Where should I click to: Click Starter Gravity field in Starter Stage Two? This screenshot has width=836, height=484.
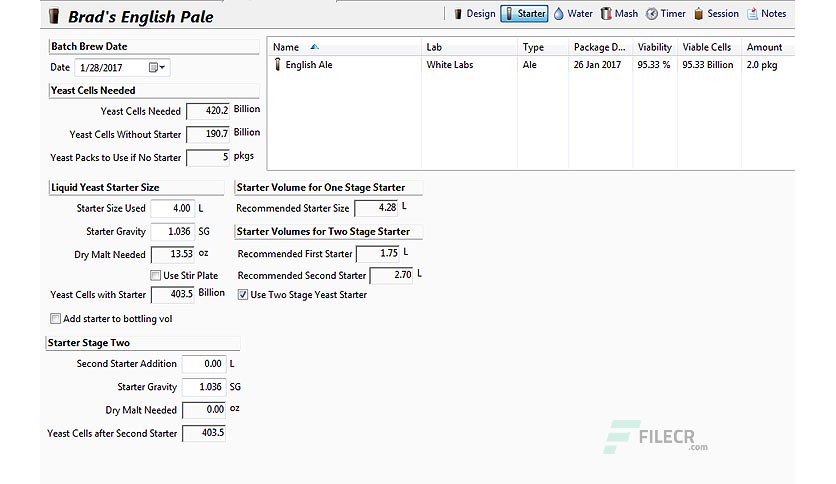[x=204, y=387]
